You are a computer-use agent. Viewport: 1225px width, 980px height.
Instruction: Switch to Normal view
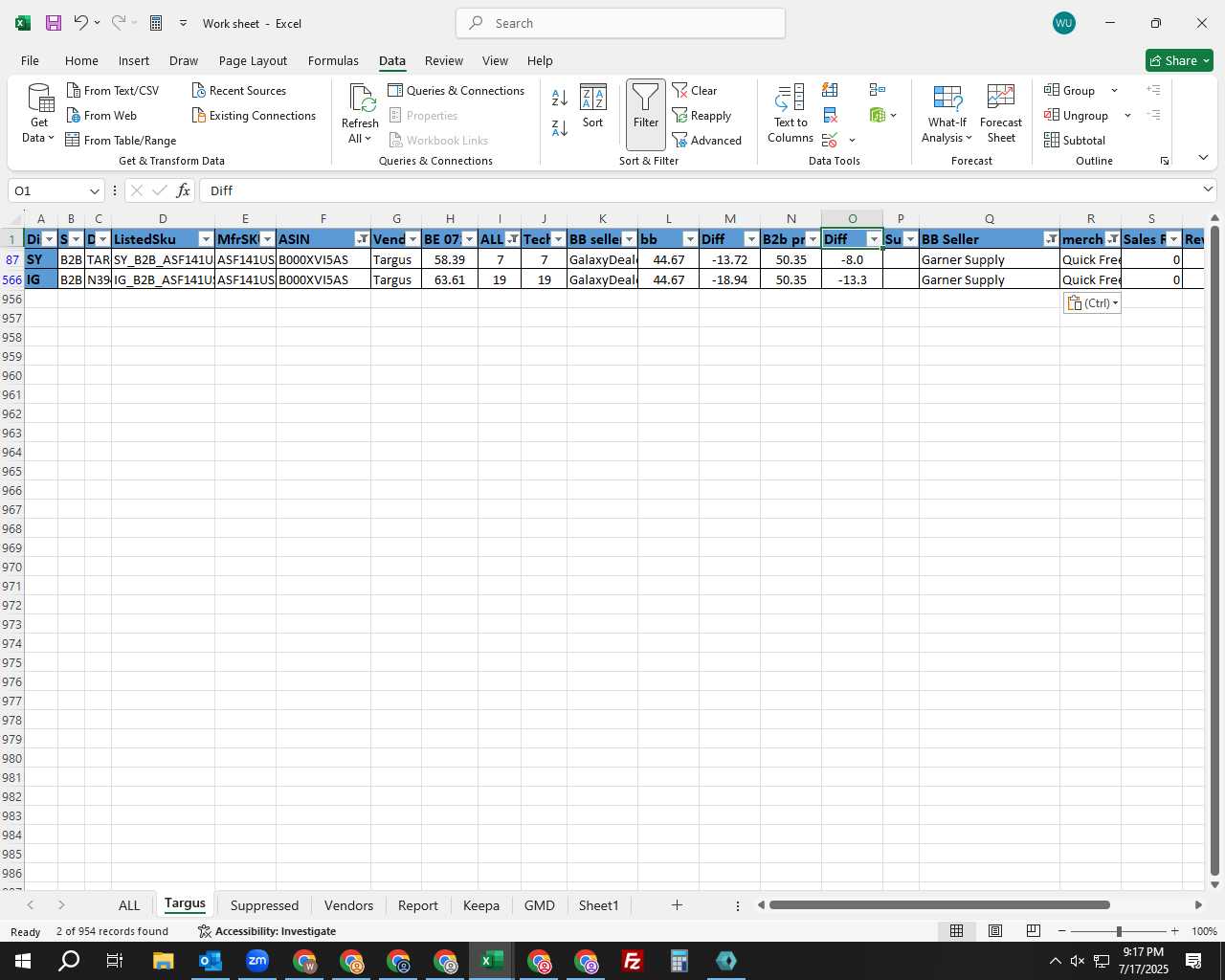(x=956, y=931)
